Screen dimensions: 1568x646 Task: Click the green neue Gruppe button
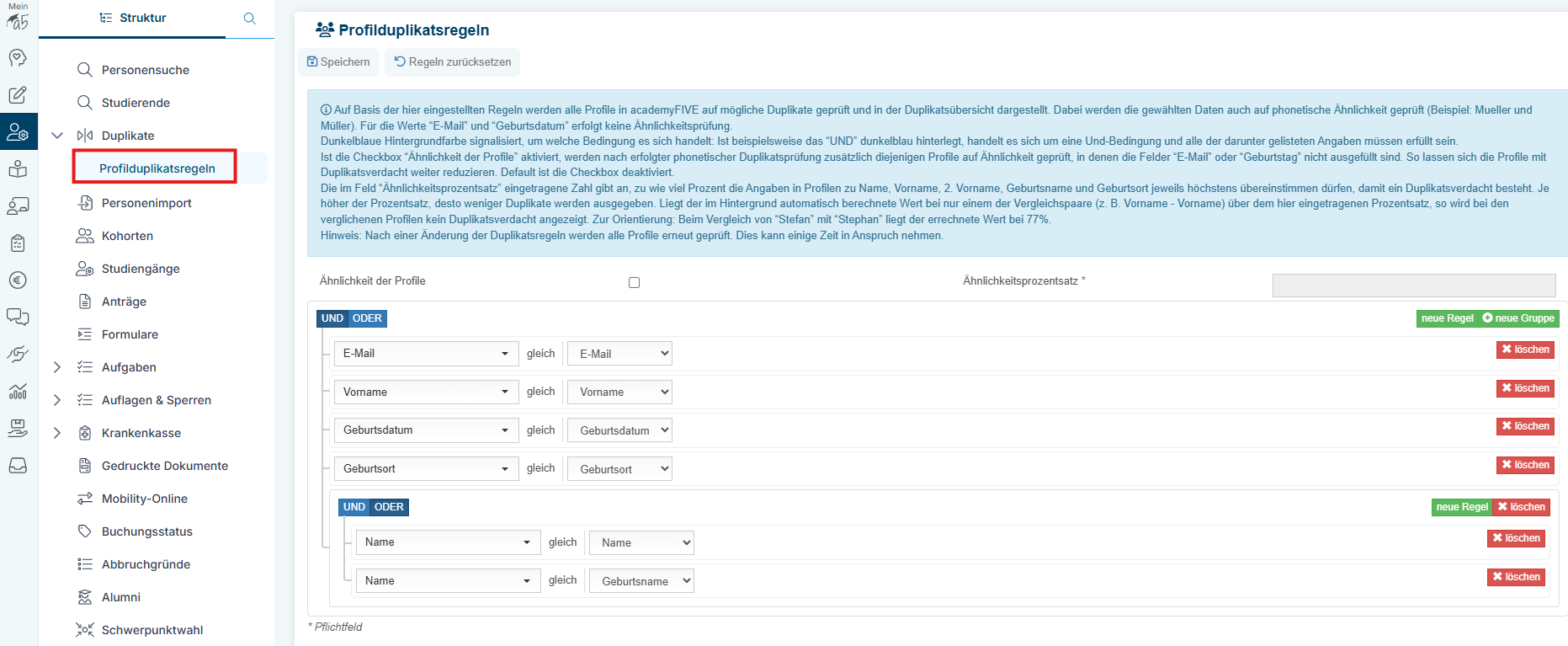tap(1519, 318)
